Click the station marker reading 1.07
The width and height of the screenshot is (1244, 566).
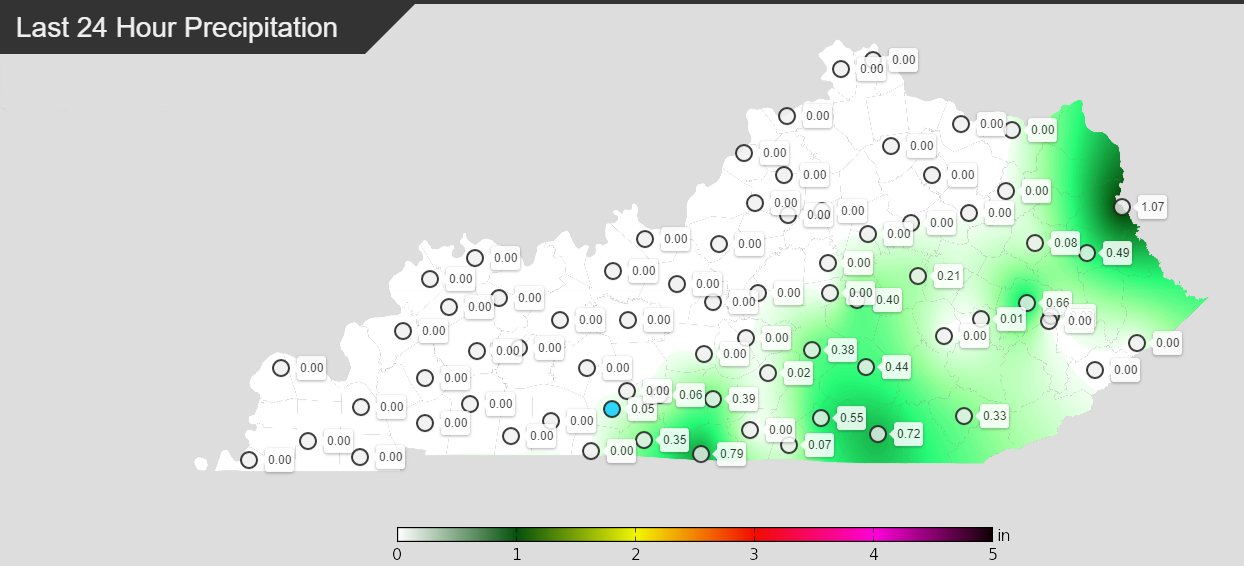(x=1122, y=207)
